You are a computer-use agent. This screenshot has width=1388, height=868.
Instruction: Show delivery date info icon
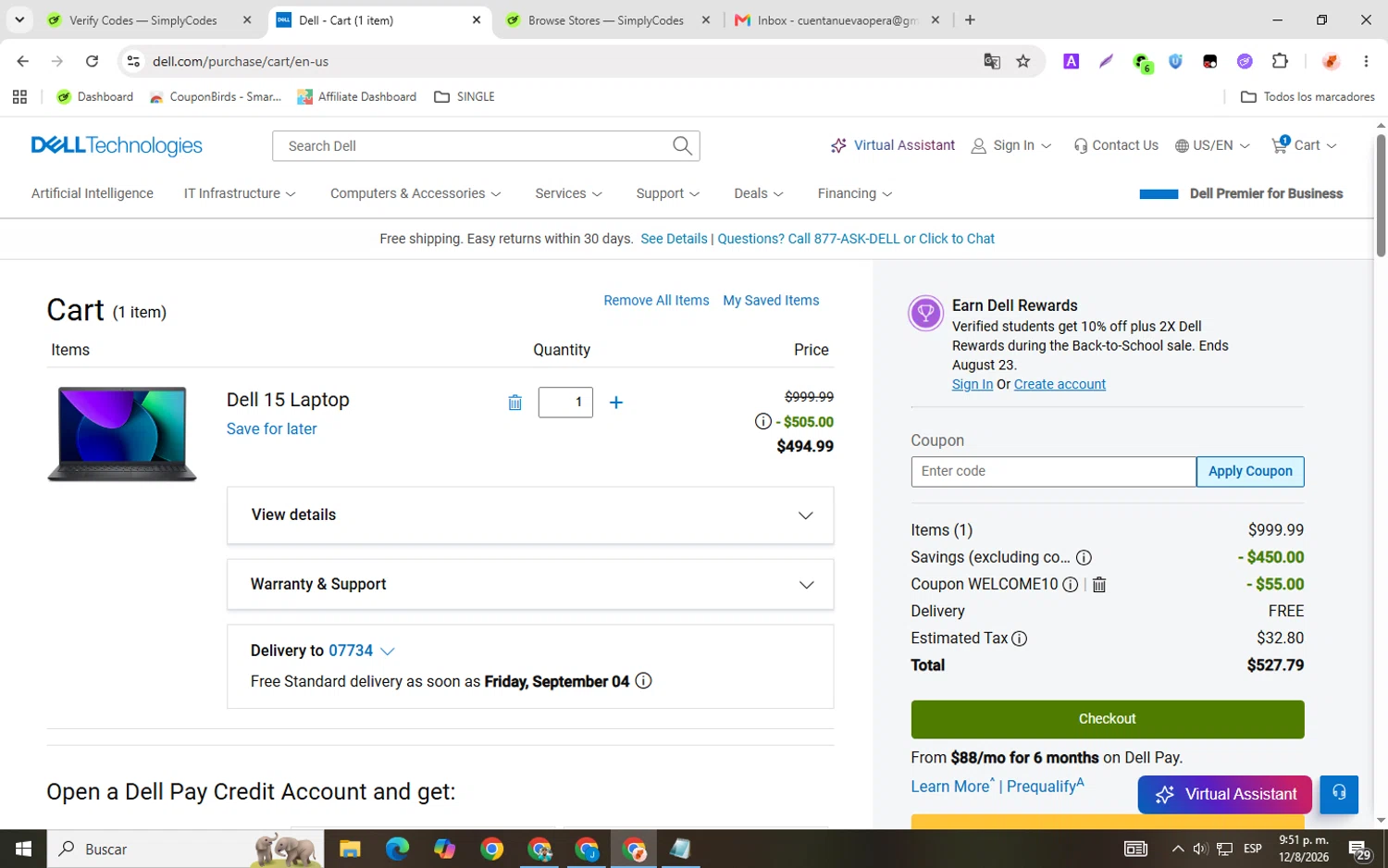643,681
